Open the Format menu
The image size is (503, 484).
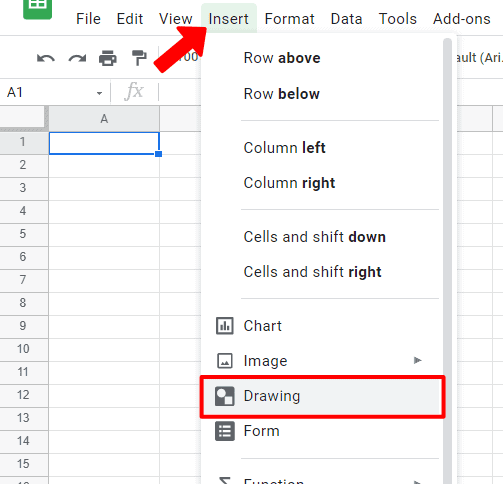(x=289, y=19)
